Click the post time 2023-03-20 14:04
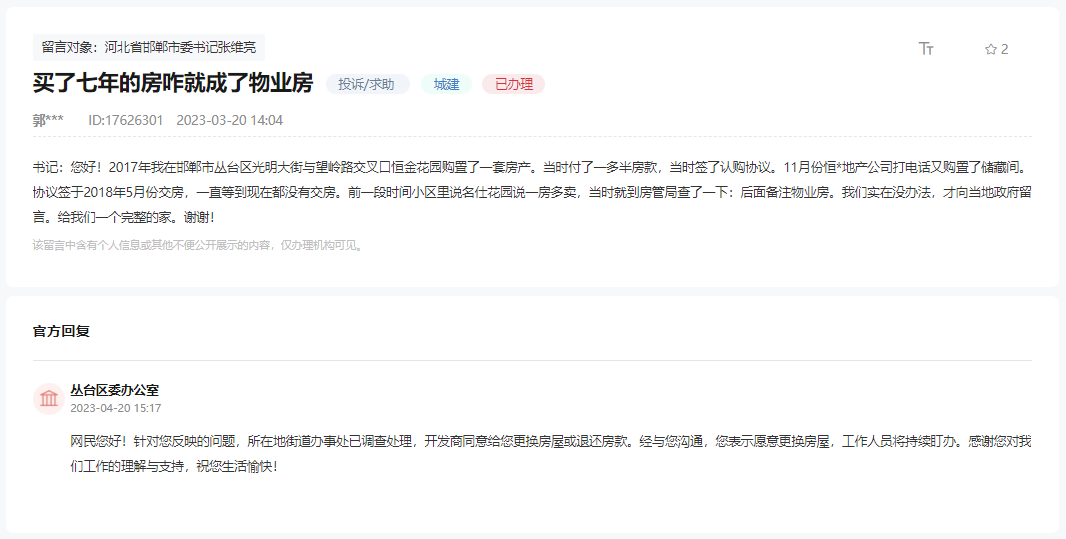 [230, 120]
